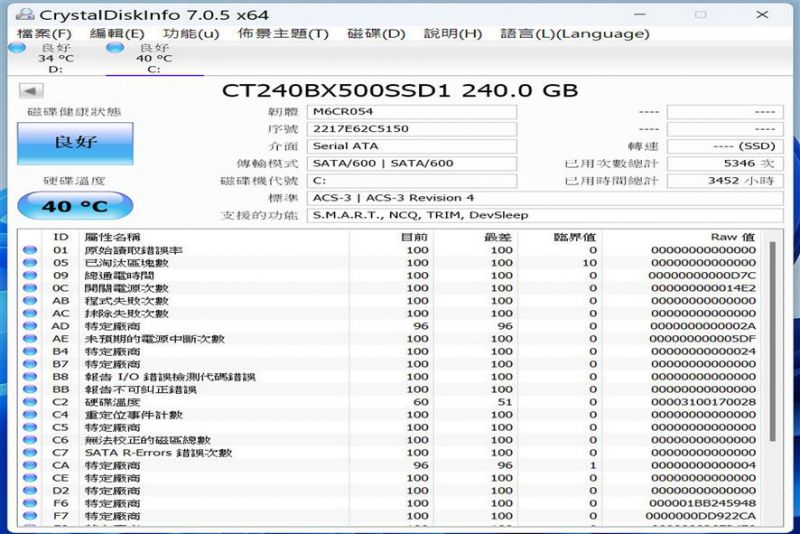This screenshot has height=534, width=800.
Task: Click status orb for attribute 0C
Action: coord(30,288)
